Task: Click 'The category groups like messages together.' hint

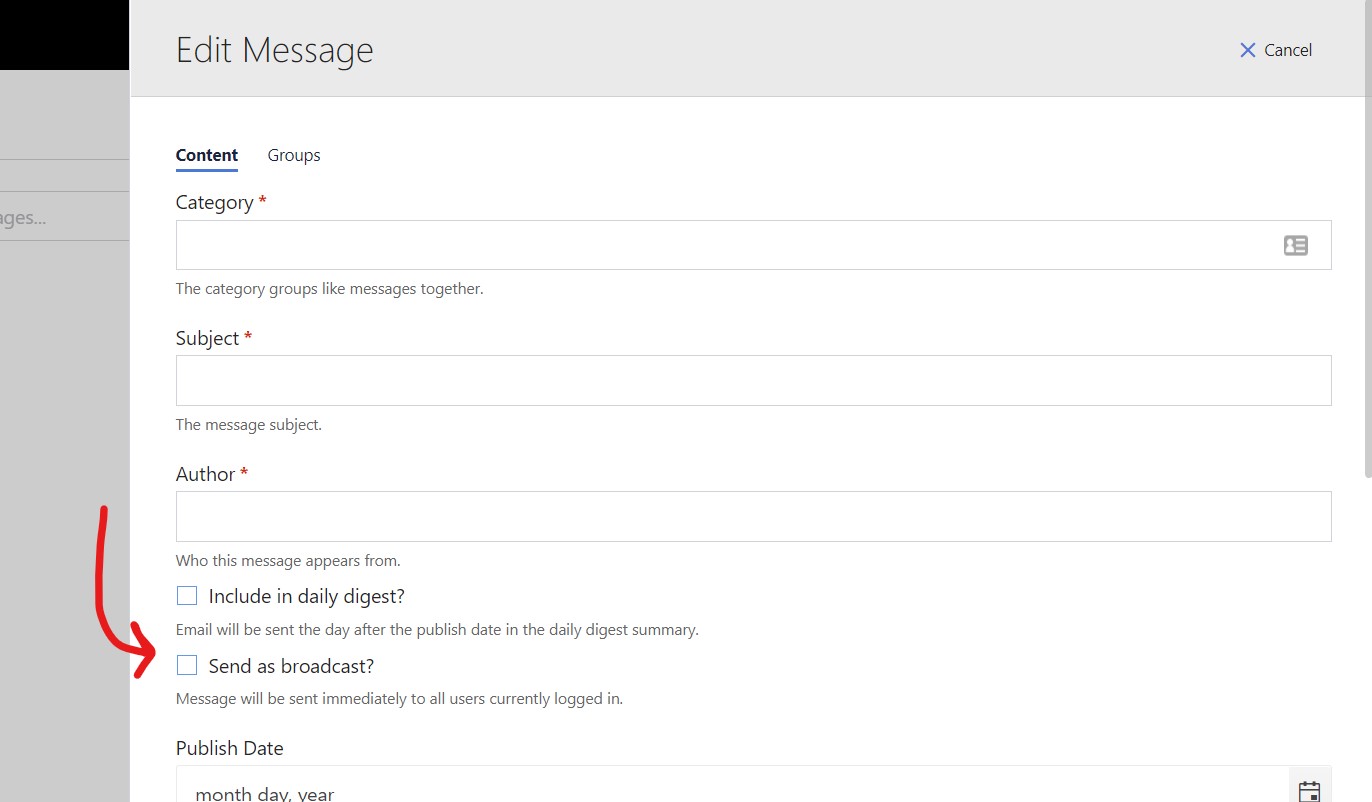Action: (329, 289)
